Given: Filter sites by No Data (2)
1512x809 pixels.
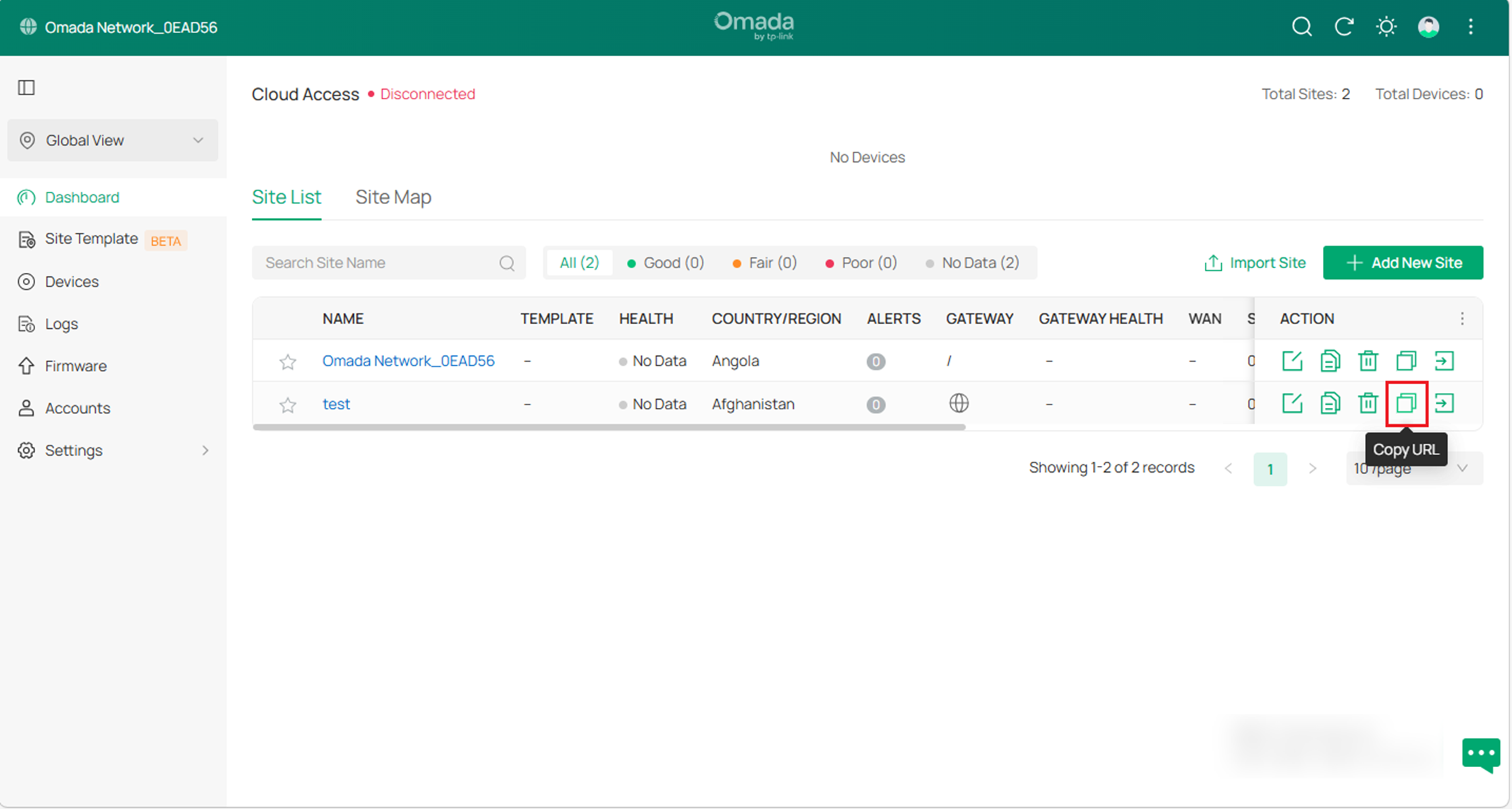Looking at the screenshot, I should click(x=973, y=263).
